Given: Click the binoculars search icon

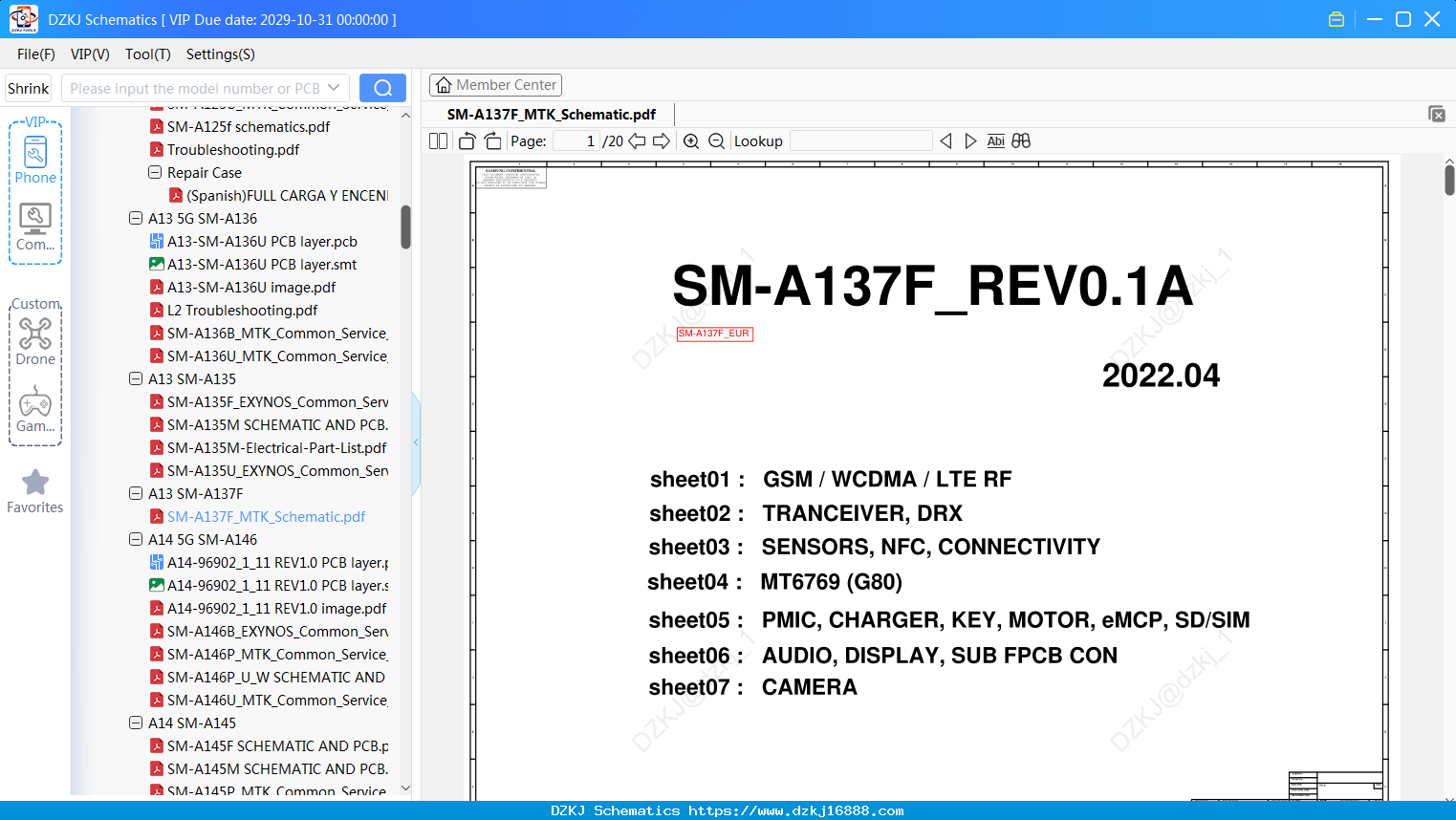Looking at the screenshot, I should [x=1021, y=141].
